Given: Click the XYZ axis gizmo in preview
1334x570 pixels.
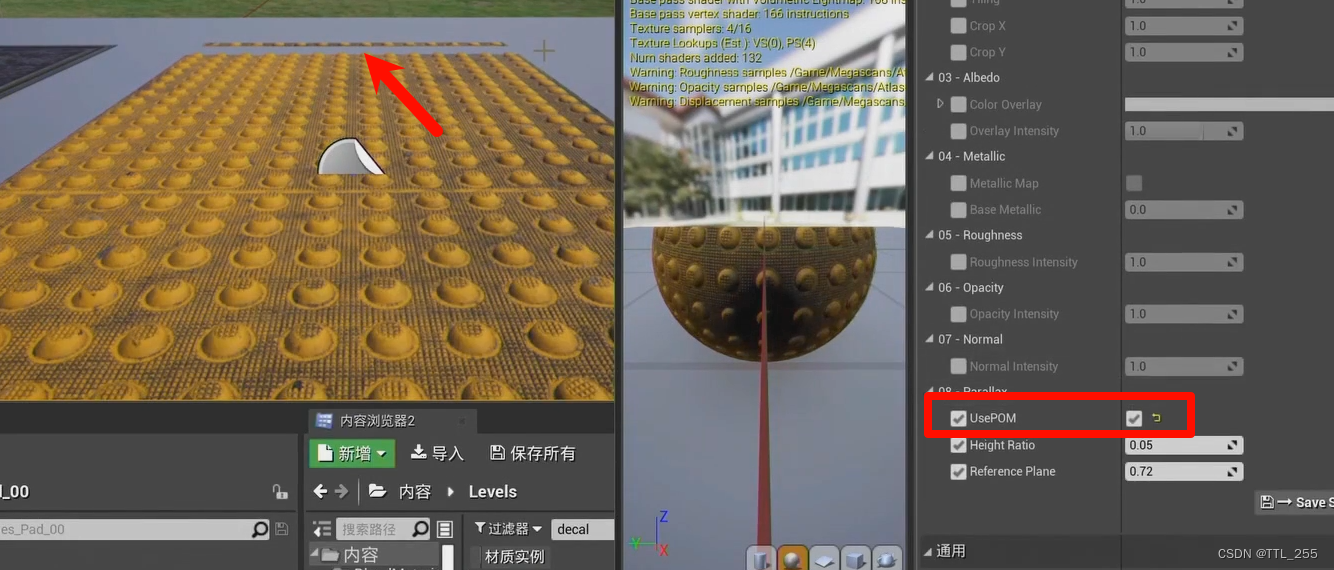Looking at the screenshot, I should pyautogui.click(x=651, y=533).
